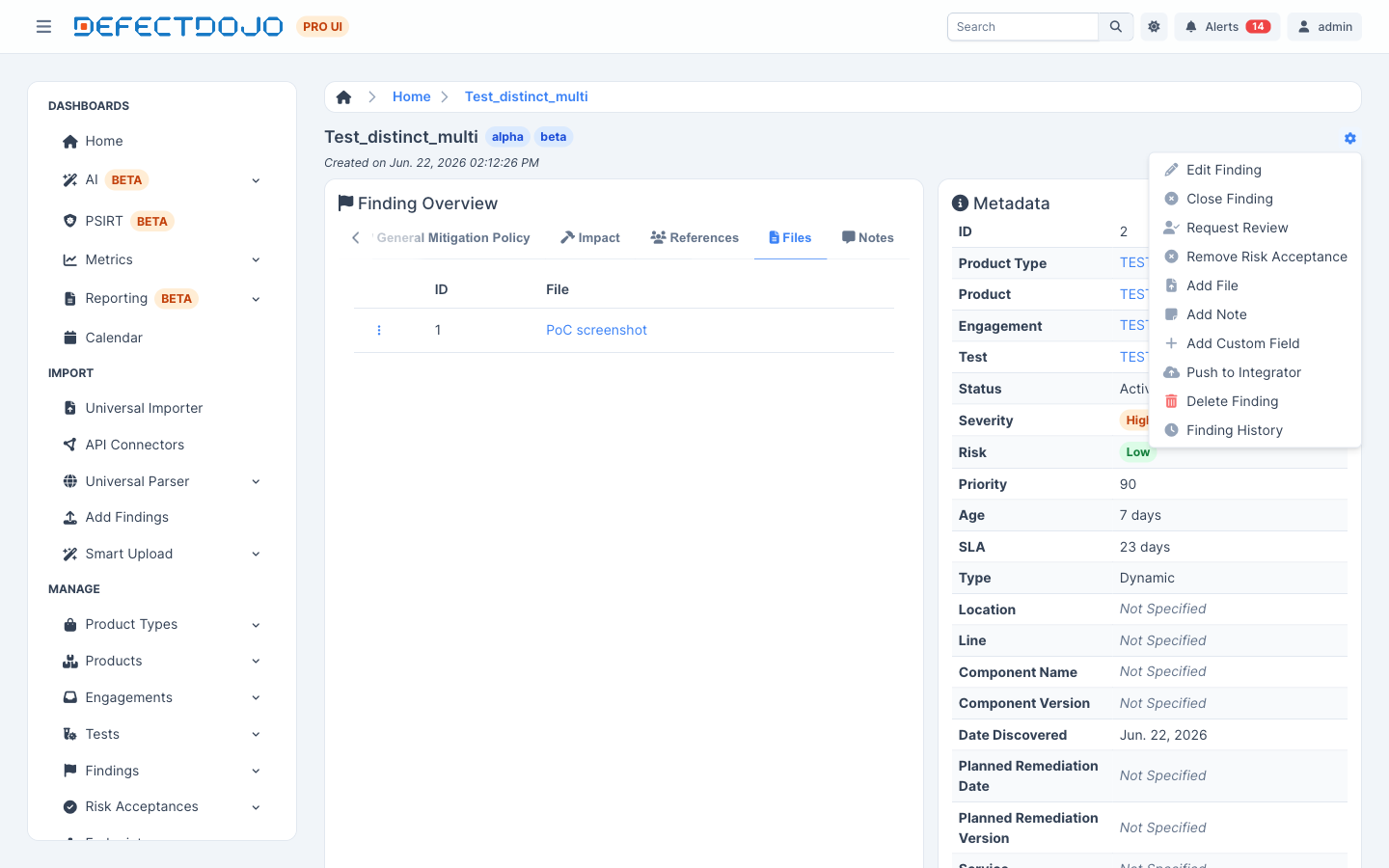The height and width of the screenshot is (868, 1389).
Task: Focus the Search input field
Action: click(1022, 27)
